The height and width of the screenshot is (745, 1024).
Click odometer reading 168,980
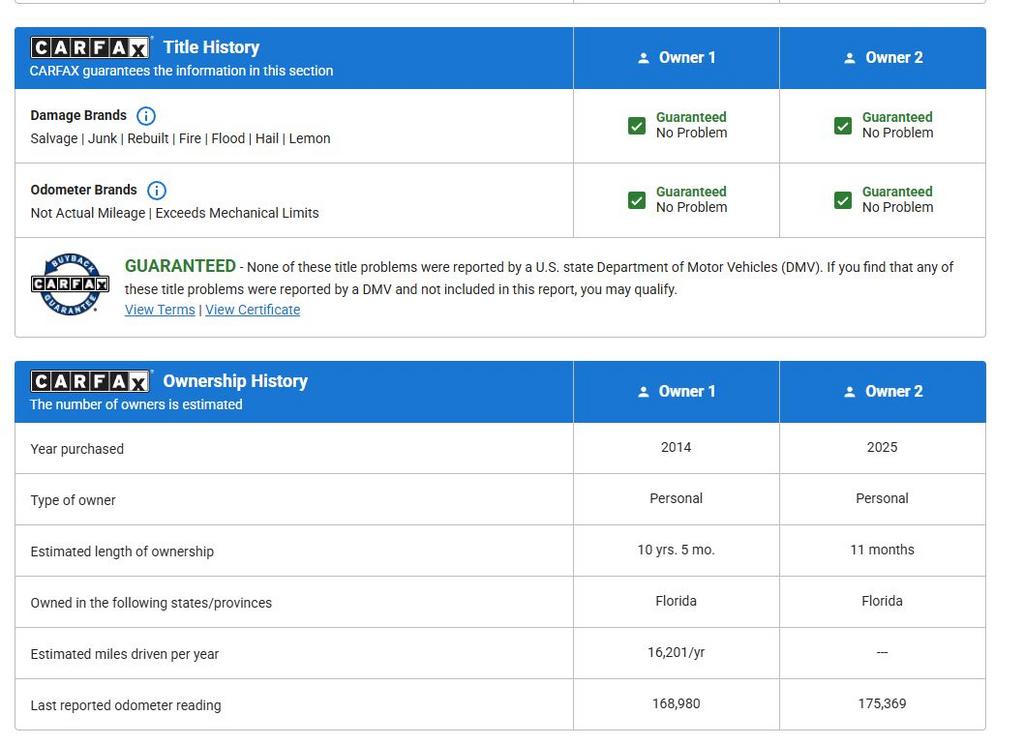[x=676, y=704]
